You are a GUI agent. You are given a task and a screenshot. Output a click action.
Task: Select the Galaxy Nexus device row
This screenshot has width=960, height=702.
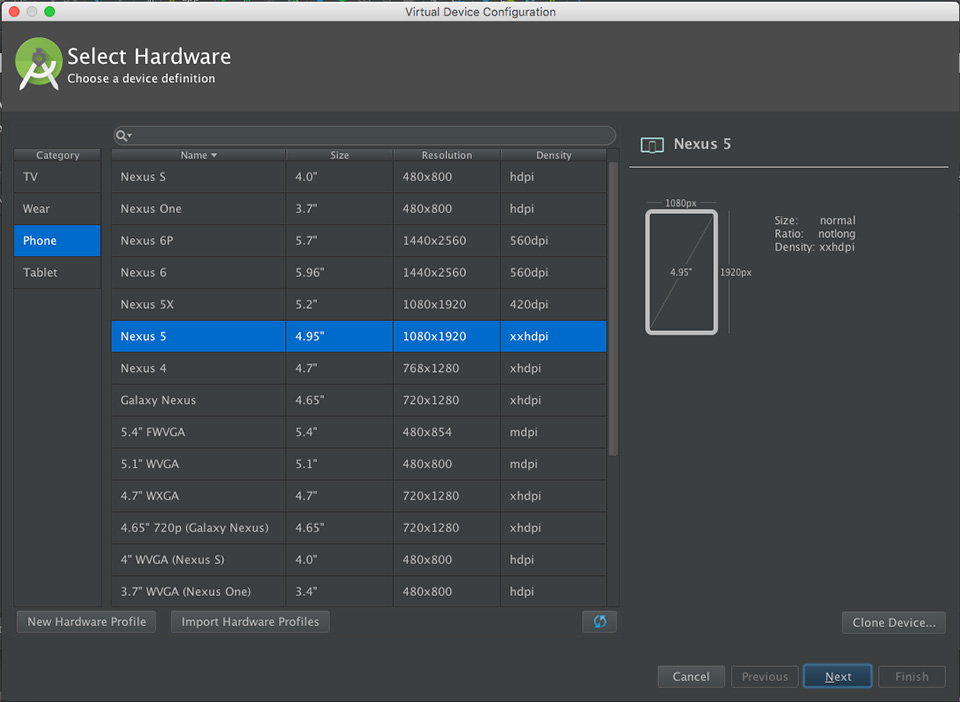click(x=359, y=400)
